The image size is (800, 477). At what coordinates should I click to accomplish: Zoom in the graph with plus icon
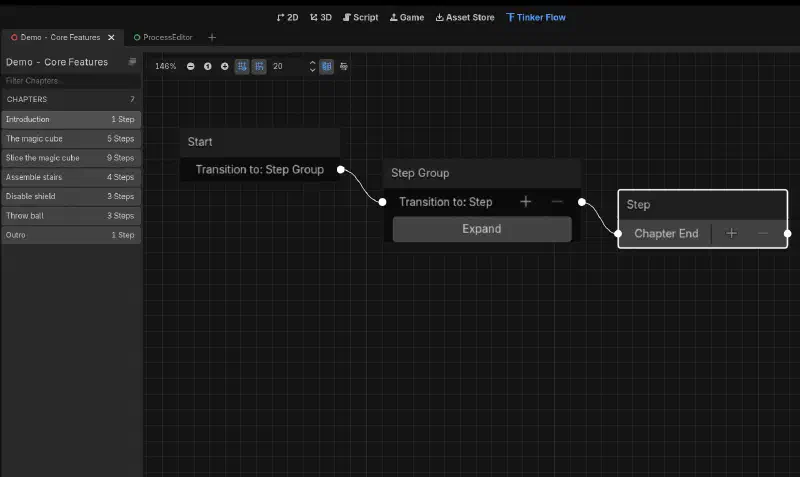tap(224, 66)
